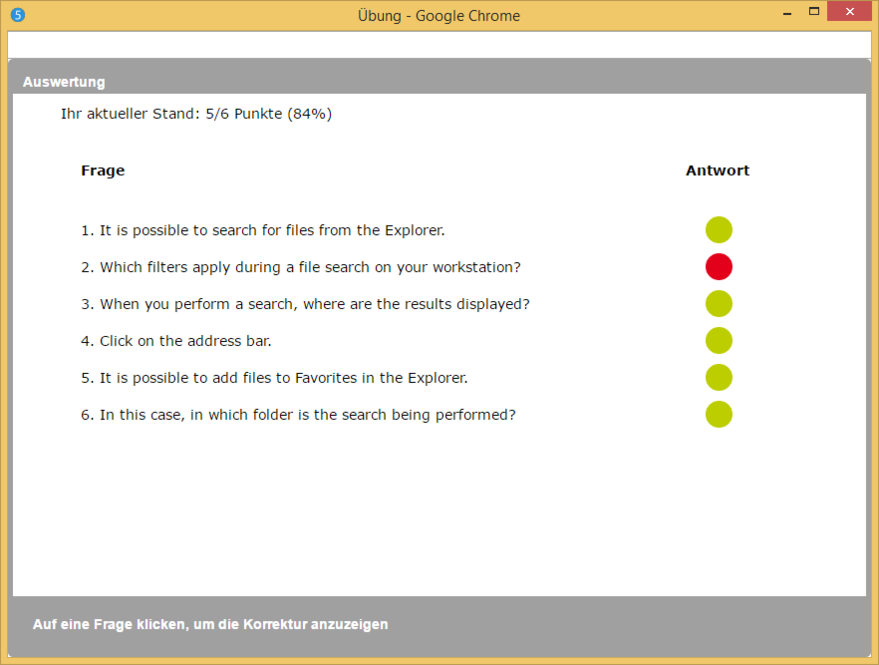Select the 'Click on the address bar' question
The width and height of the screenshot is (879, 665).
click(176, 341)
